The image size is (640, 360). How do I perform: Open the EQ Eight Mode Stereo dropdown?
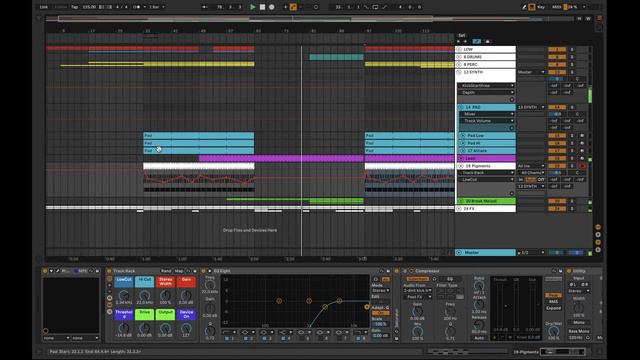click(x=380, y=291)
